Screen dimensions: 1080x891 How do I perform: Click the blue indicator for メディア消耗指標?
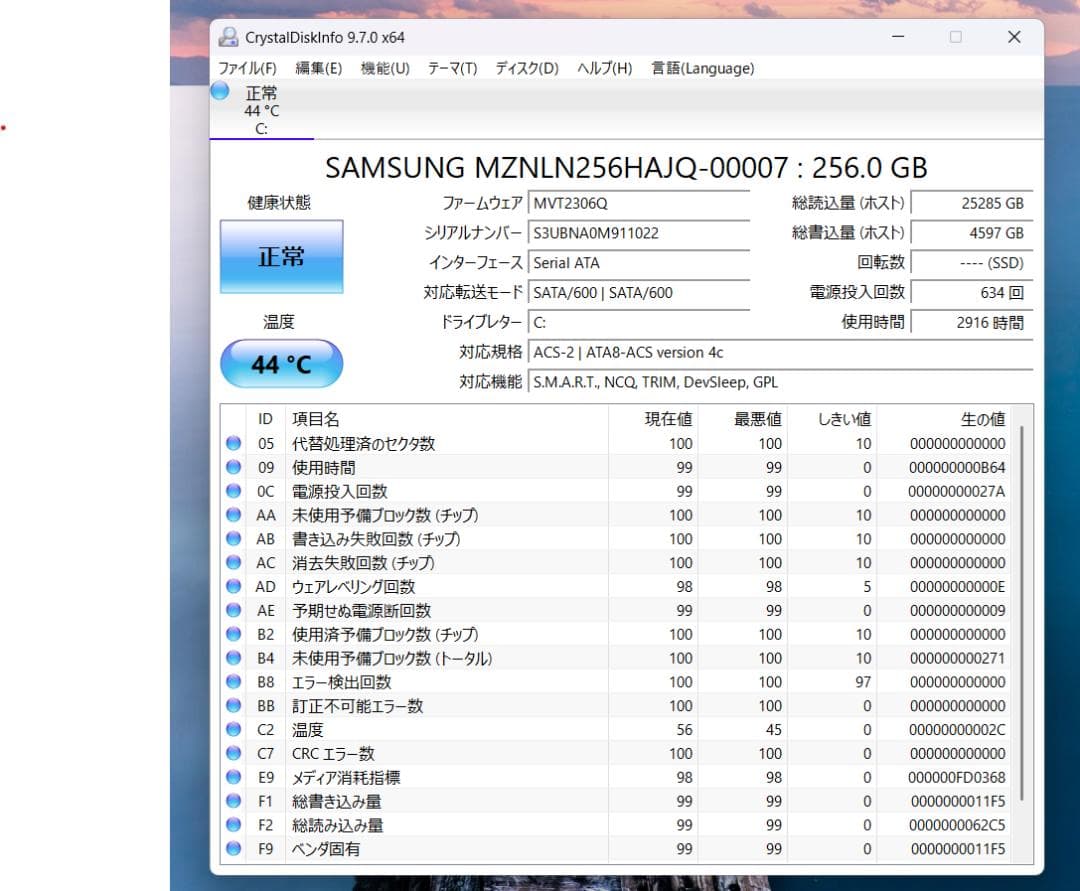[x=233, y=777]
